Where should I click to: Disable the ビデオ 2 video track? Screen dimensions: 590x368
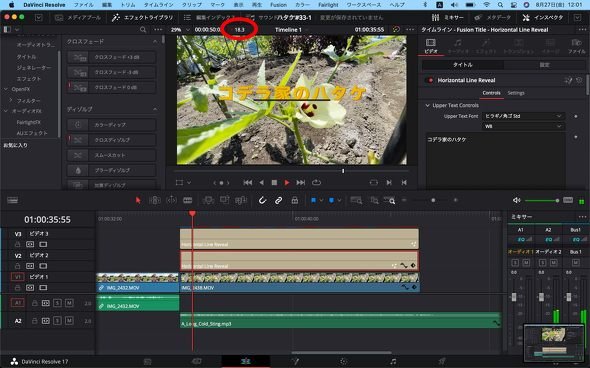point(43,266)
